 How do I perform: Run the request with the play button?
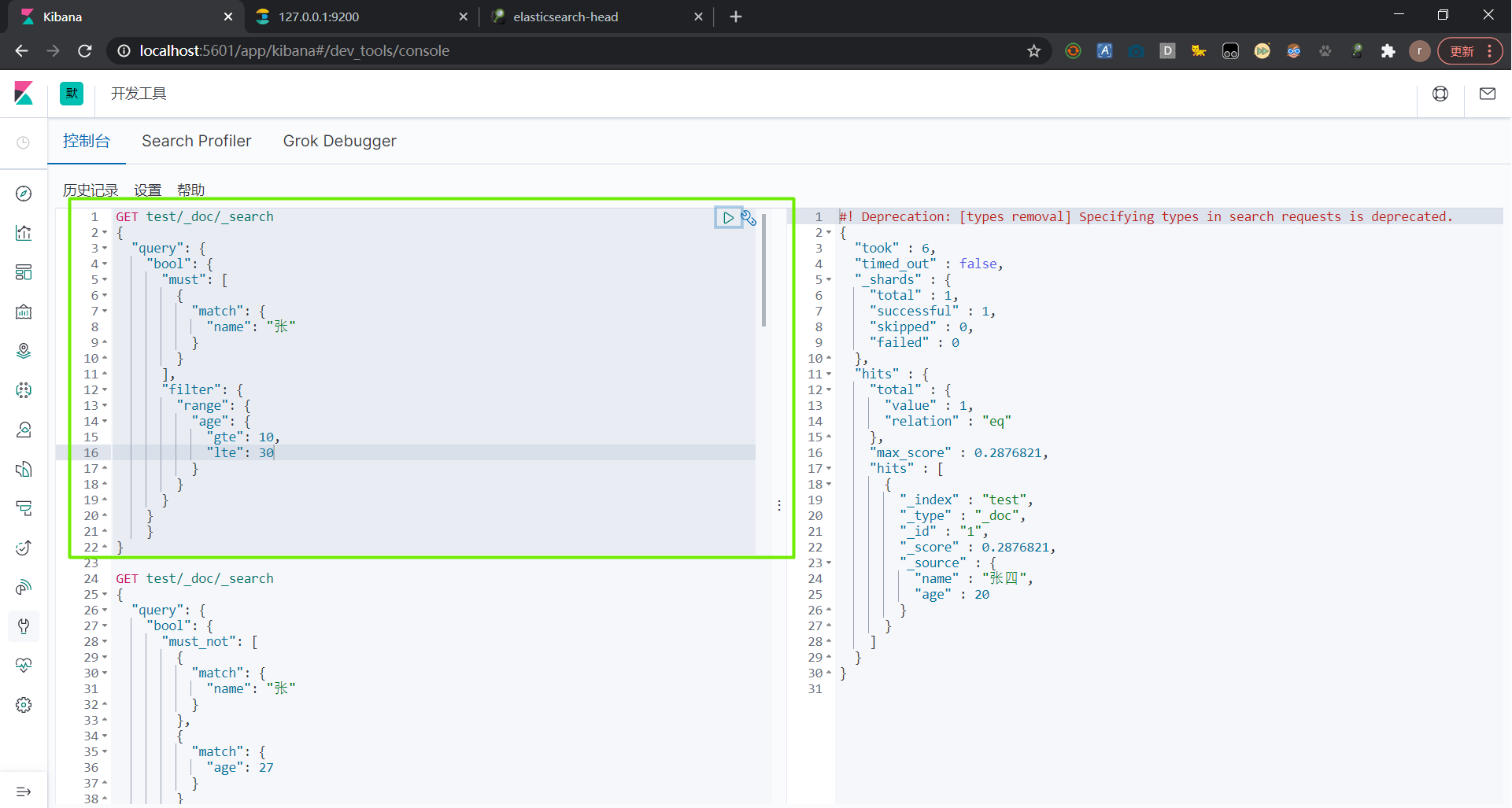coord(728,218)
